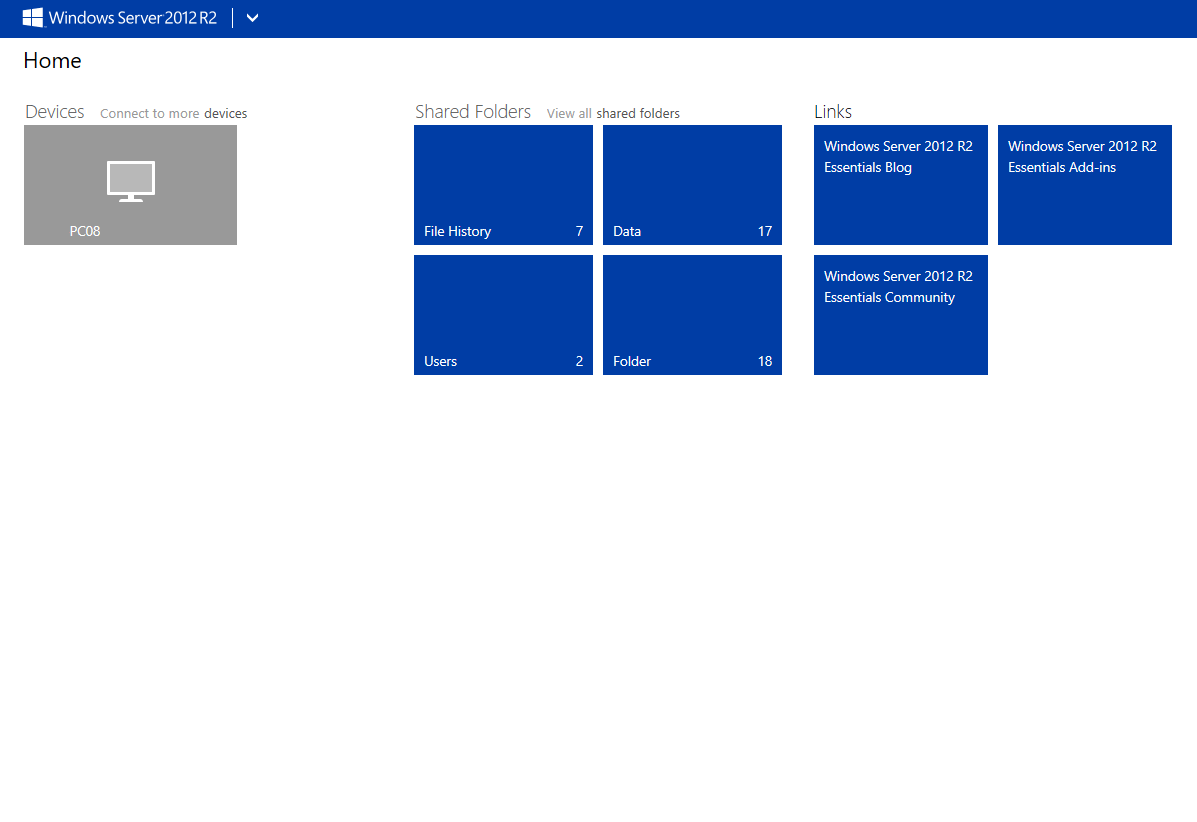Click item count 7 on File History

[x=579, y=231]
